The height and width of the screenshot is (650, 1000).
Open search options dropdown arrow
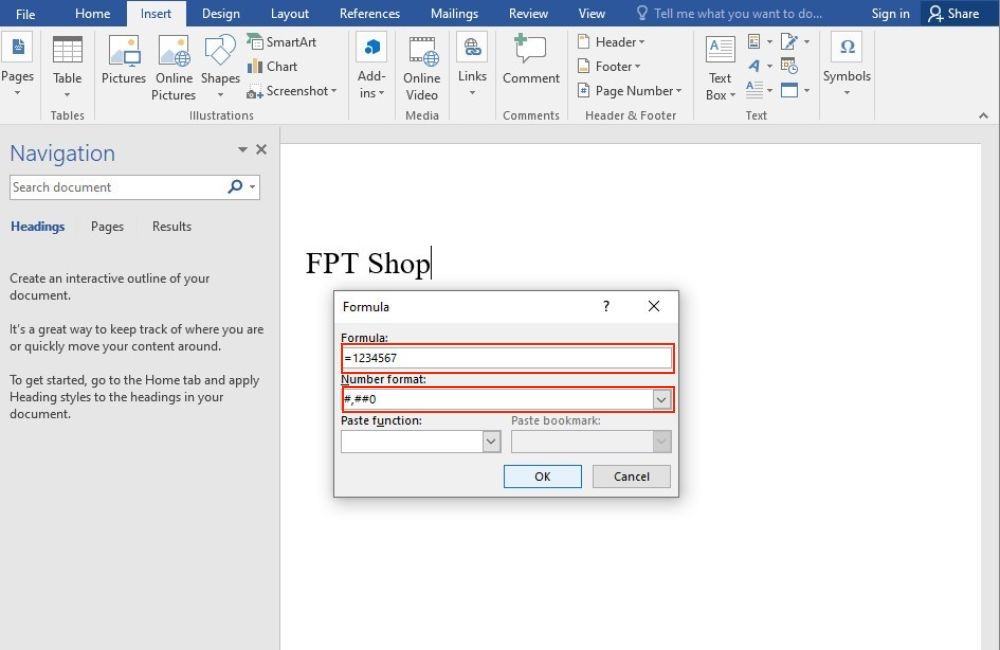(253, 187)
